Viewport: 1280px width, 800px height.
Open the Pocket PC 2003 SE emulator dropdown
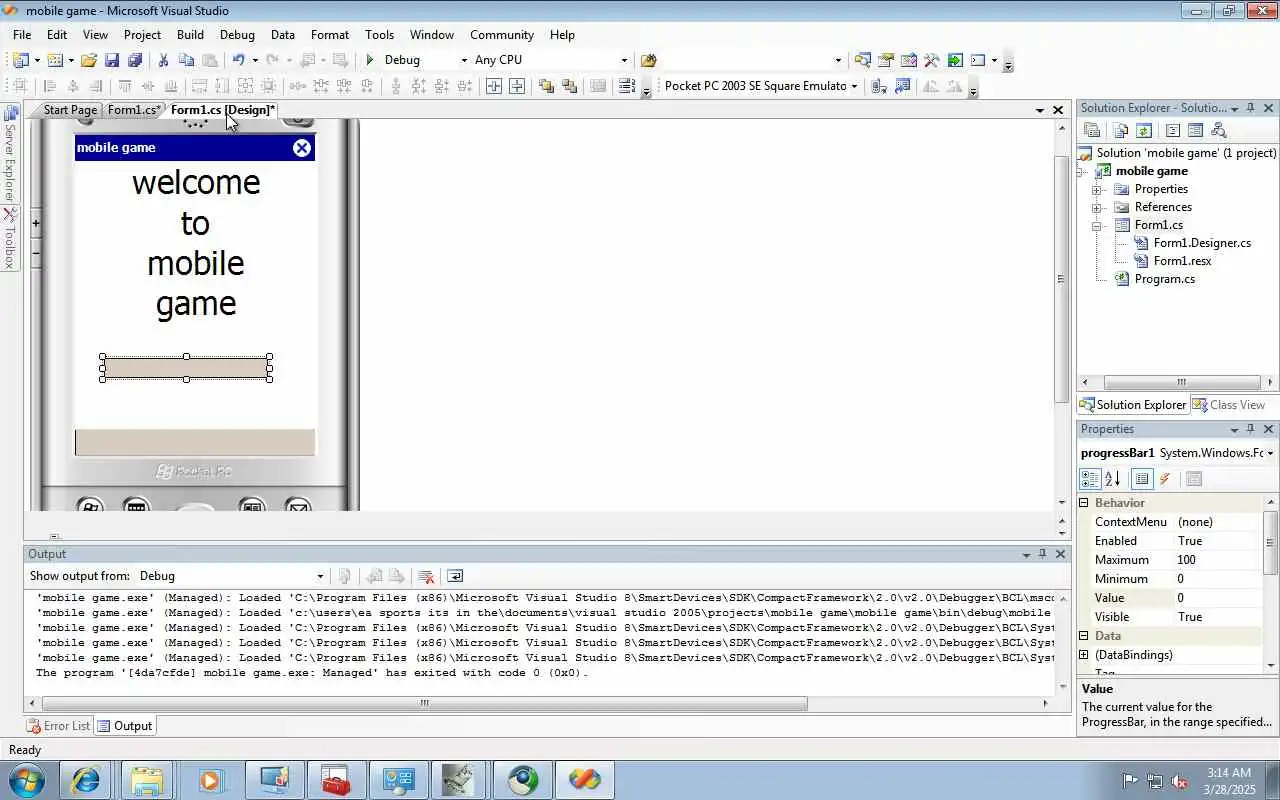[x=854, y=86]
